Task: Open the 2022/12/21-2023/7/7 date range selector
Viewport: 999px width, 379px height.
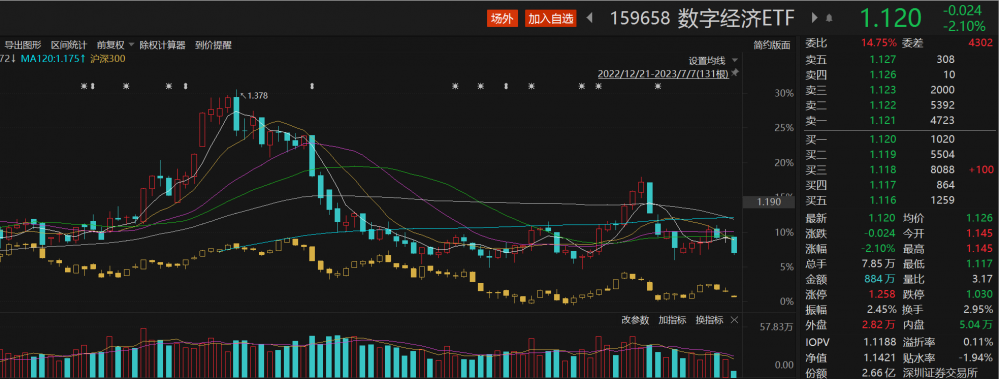Action: pyautogui.click(x=663, y=74)
